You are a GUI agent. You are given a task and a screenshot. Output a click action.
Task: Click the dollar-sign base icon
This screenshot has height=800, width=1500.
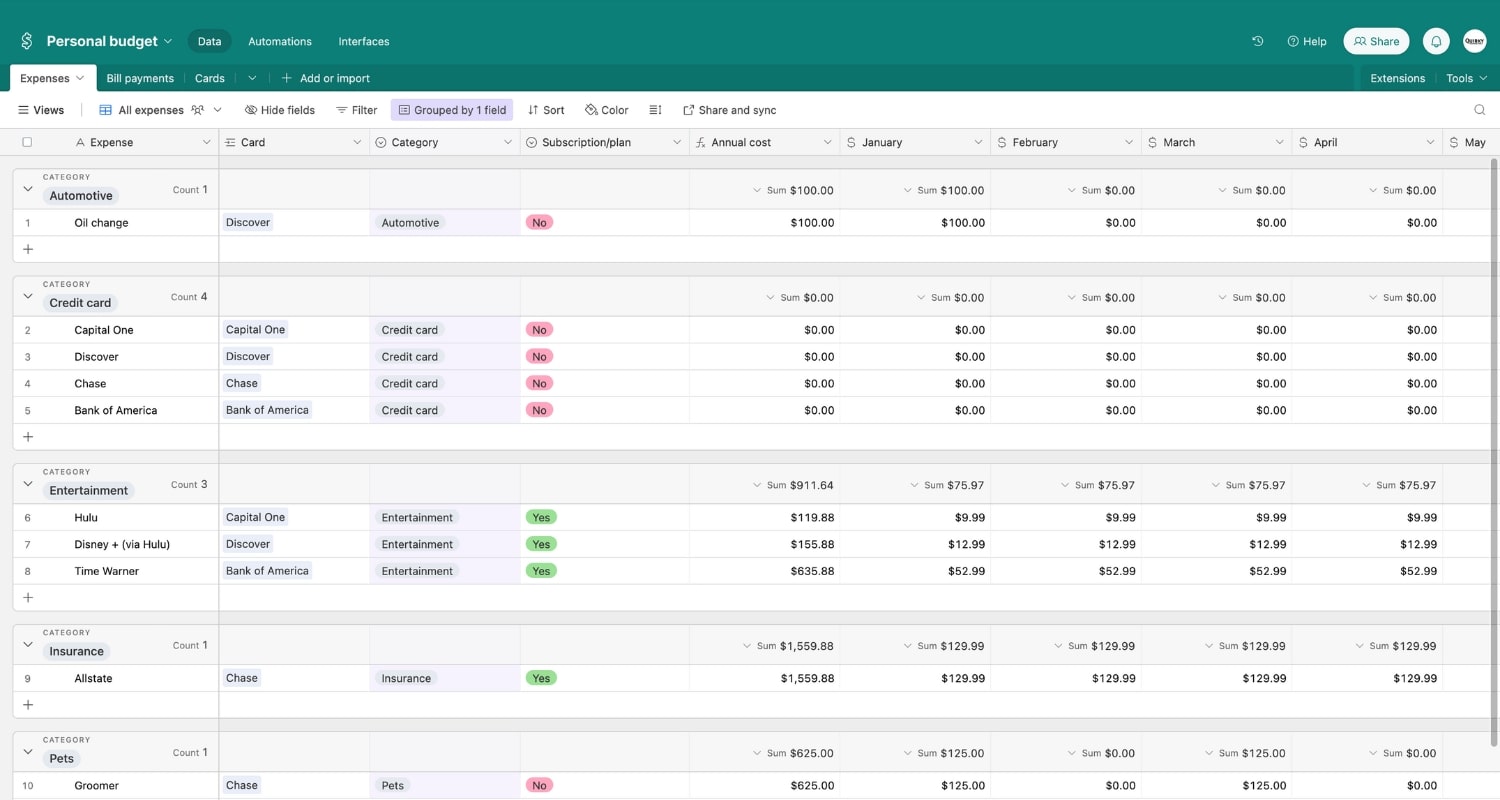[x=27, y=41]
